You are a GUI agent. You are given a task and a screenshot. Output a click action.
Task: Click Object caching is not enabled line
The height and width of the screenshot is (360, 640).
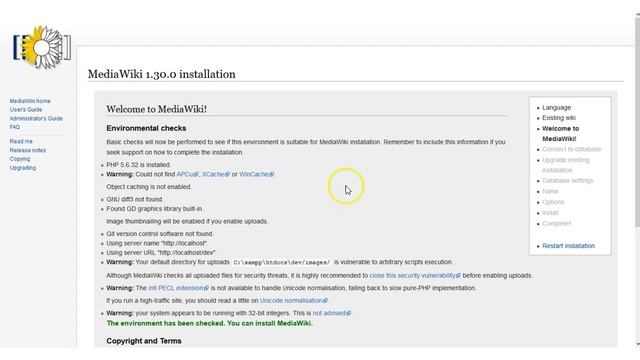tap(149, 187)
